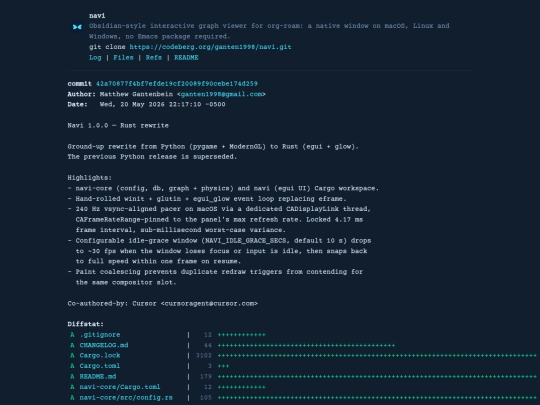Open Cargo.toml diffstat entry

click(x=100, y=366)
